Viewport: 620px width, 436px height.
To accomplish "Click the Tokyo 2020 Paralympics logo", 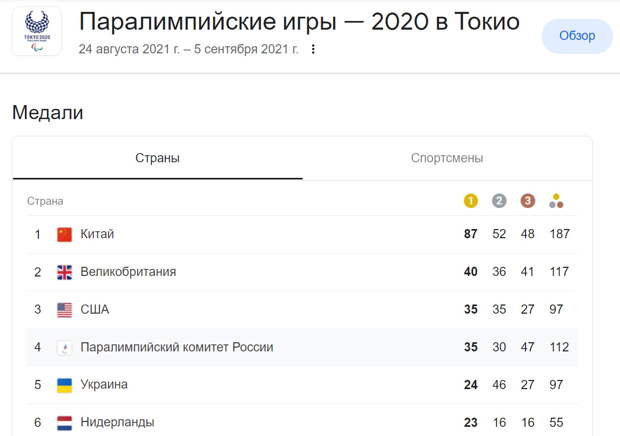I will (x=37, y=31).
